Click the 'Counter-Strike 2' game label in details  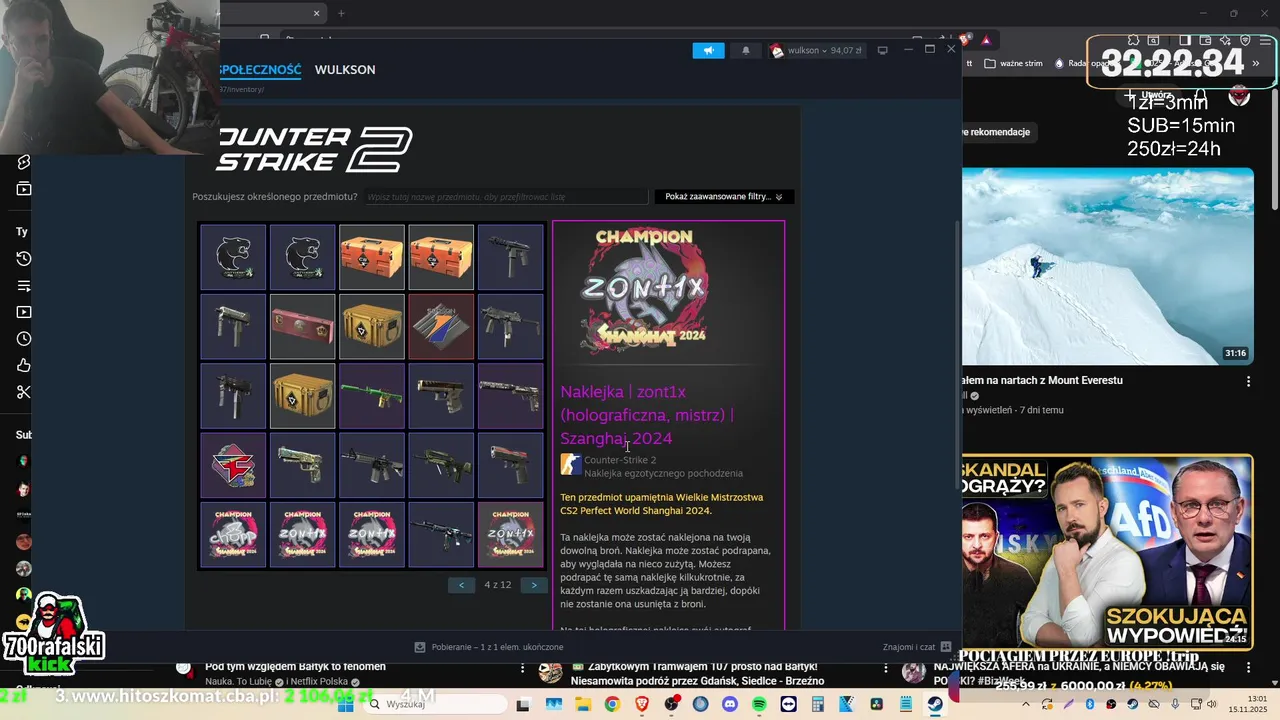(x=620, y=460)
